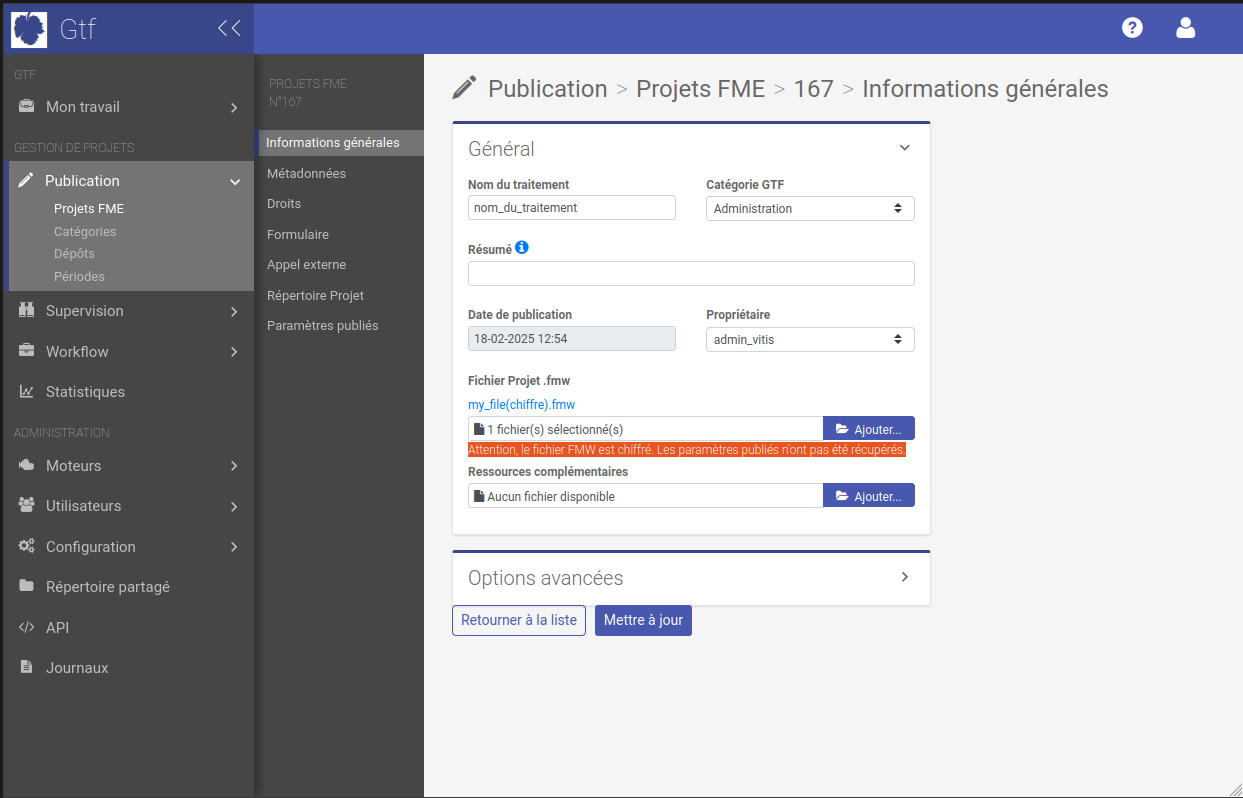This screenshot has height=798, width=1243.
Task: Select Périodes submenu item
Action: [x=79, y=276]
